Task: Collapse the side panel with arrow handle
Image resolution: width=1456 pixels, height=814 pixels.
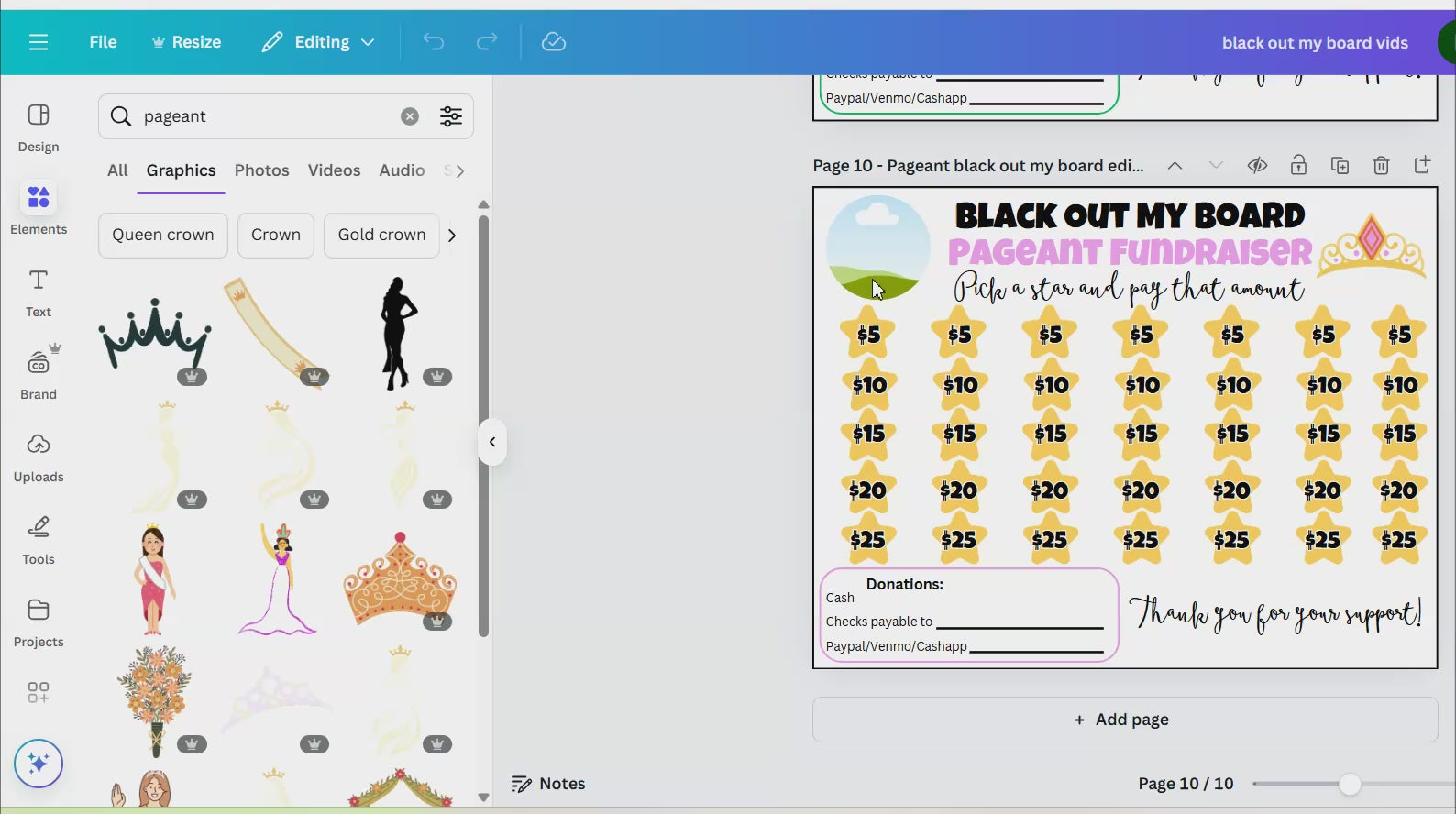Action: pyautogui.click(x=492, y=442)
